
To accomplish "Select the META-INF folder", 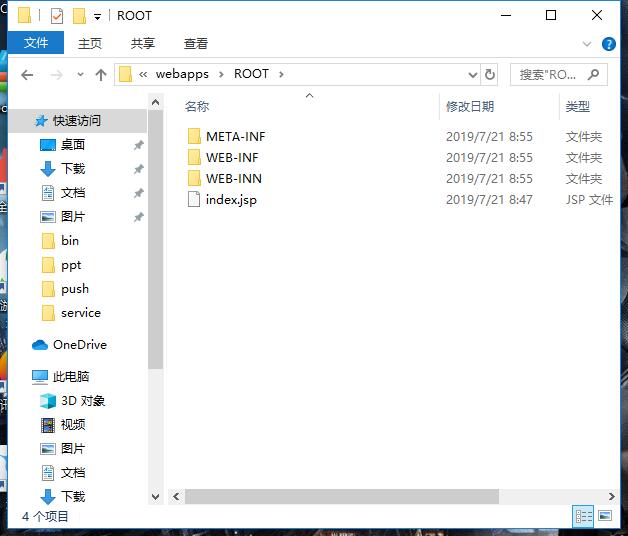I will 236,137.
